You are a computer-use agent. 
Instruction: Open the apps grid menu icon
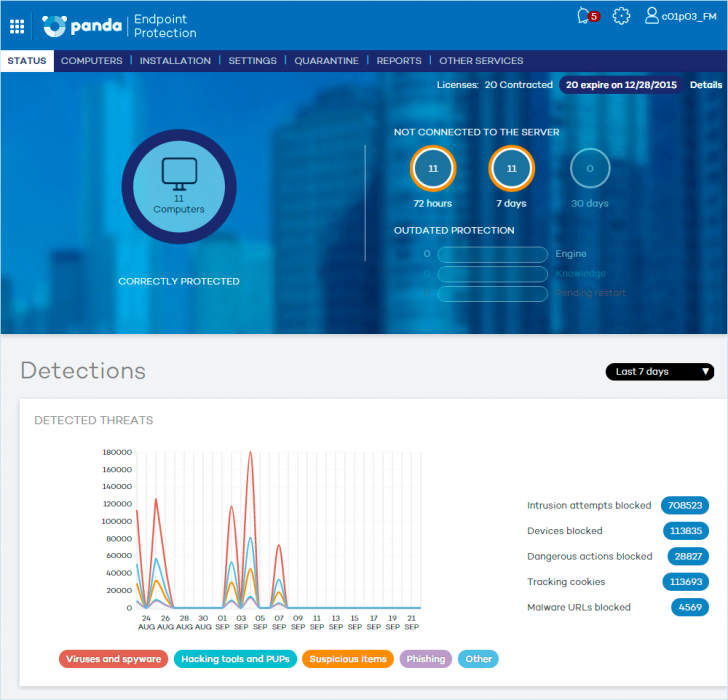click(17, 26)
